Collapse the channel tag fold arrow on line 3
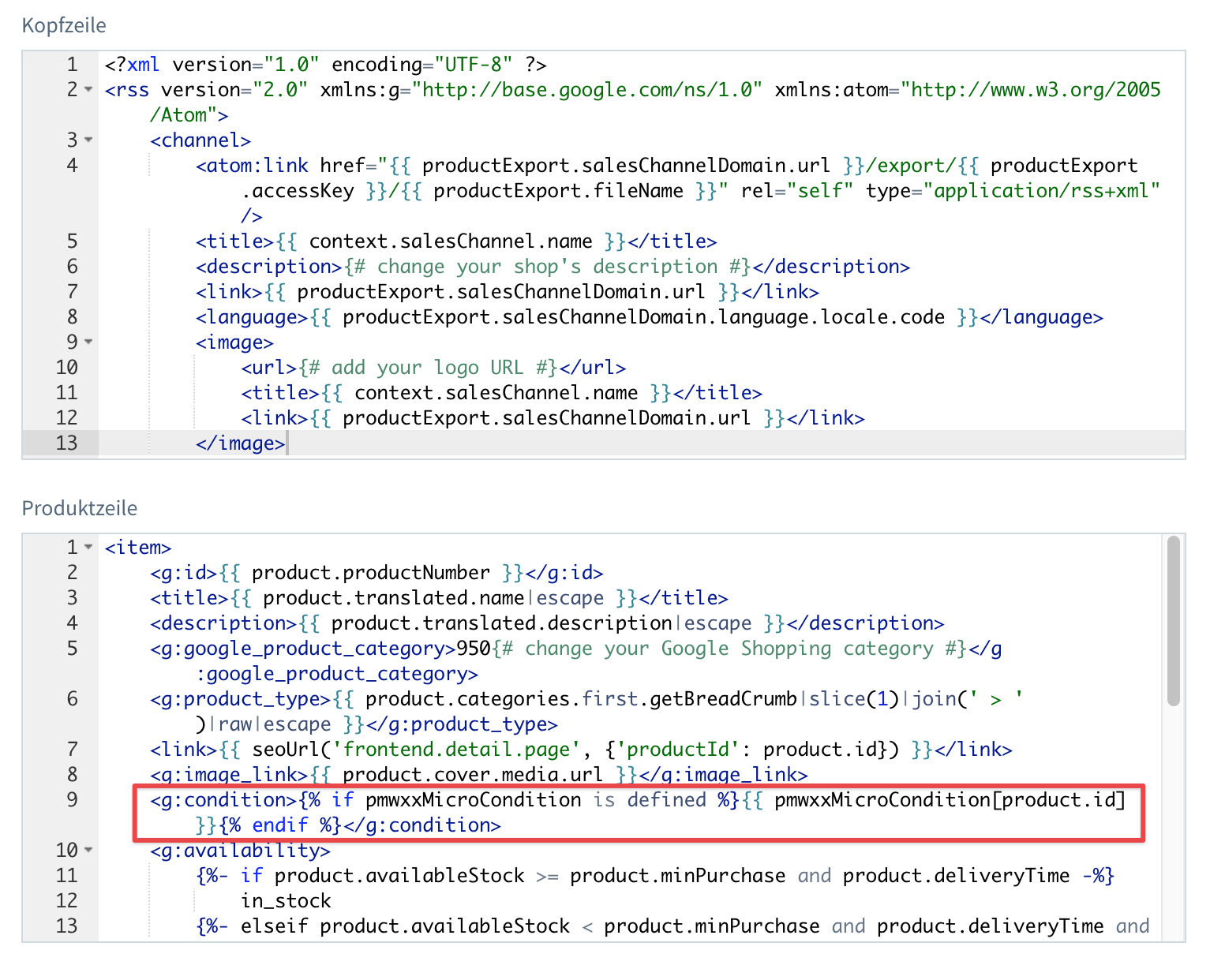Screen dimensions: 1225x980 (x=88, y=140)
